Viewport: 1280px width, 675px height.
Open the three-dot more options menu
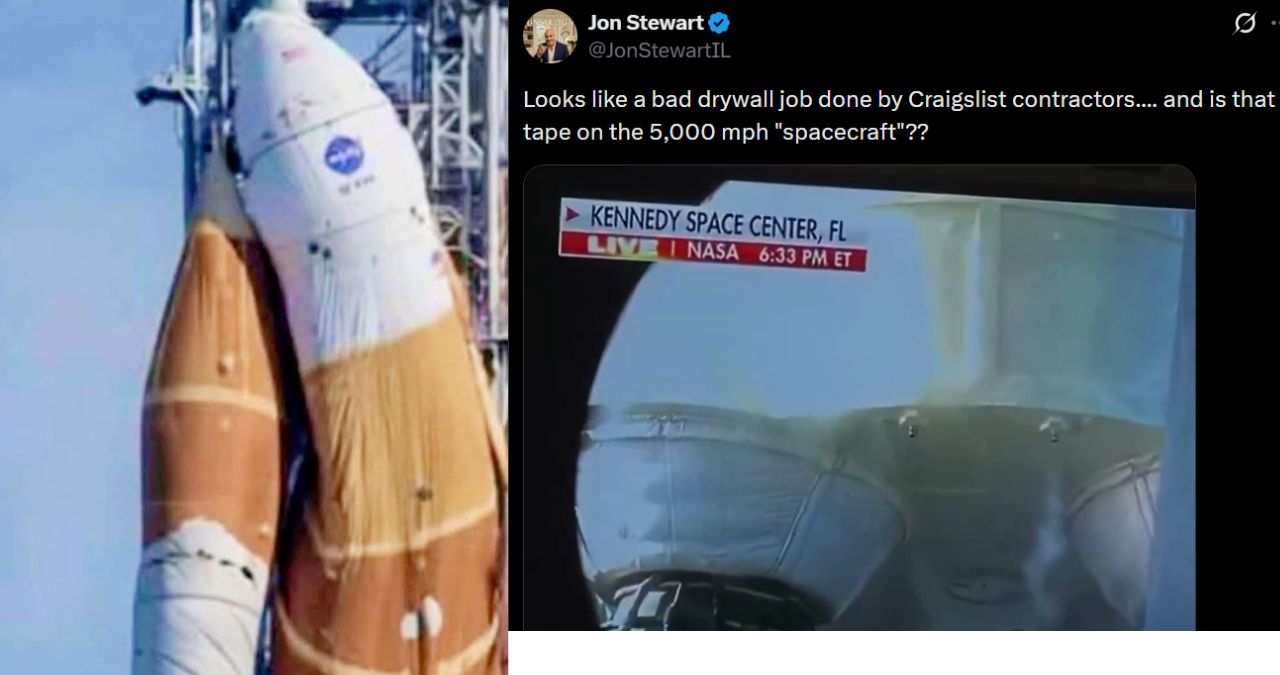[1276, 23]
